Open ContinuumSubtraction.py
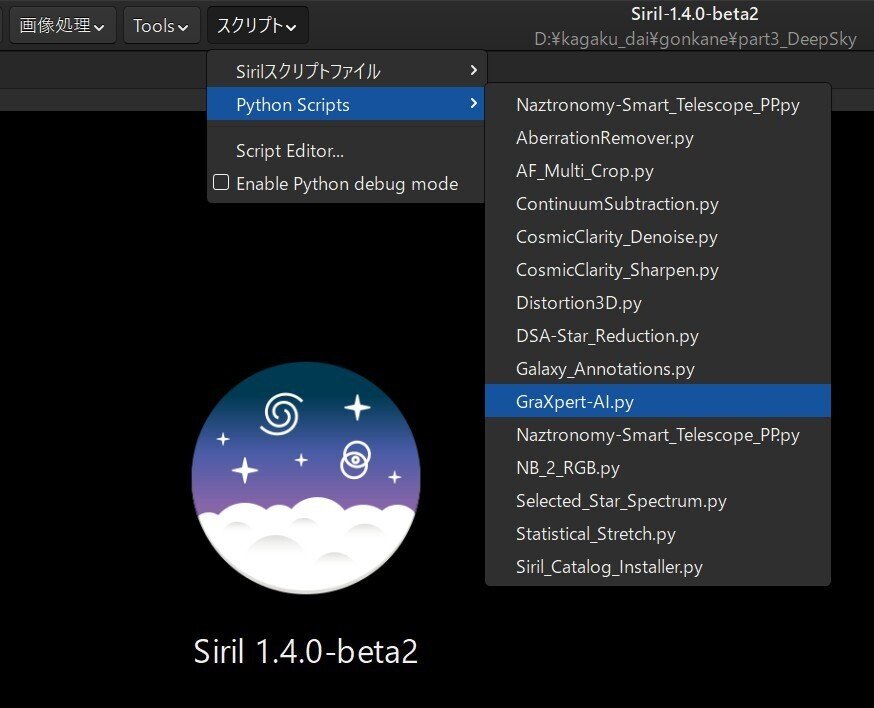 pos(617,204)
